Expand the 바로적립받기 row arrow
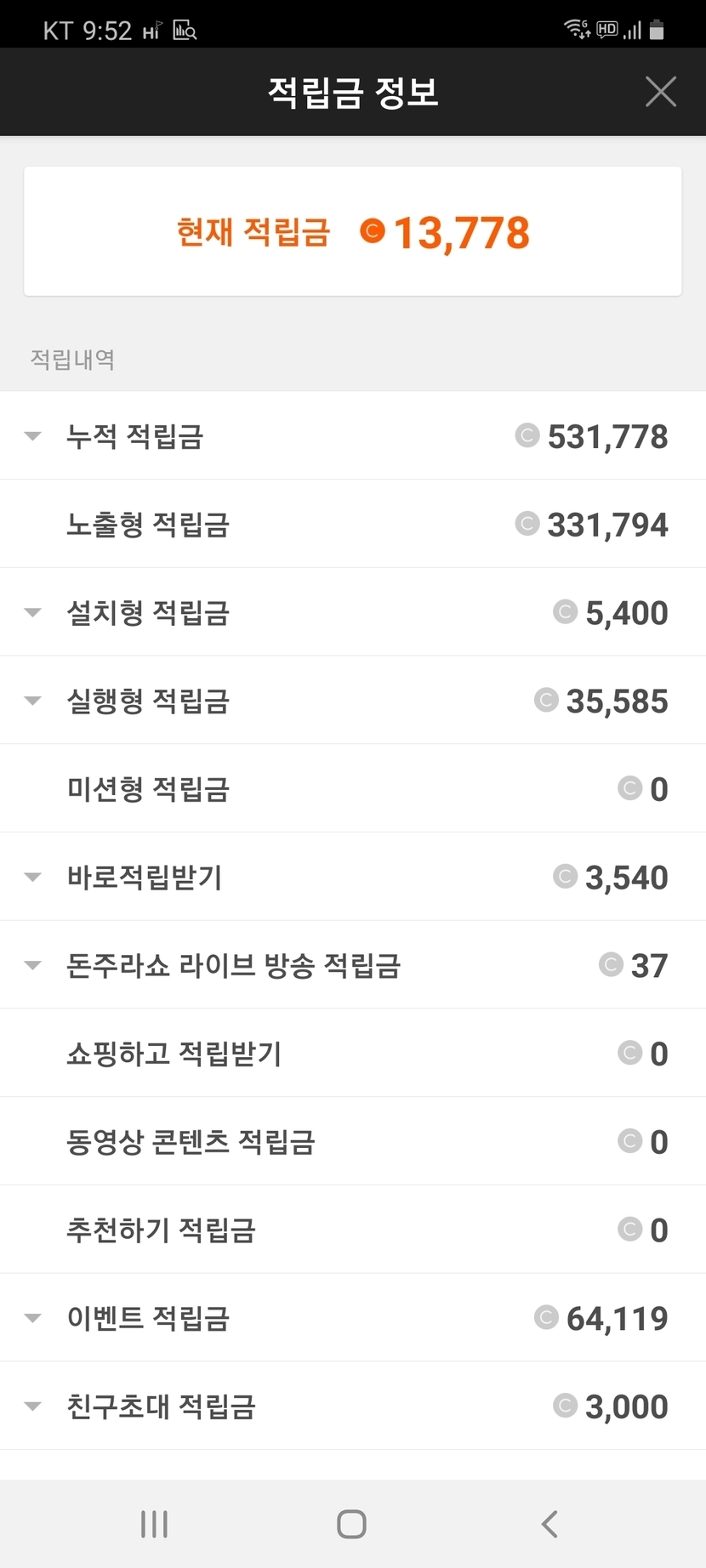The image size is (706, 1568). pos(33,877)
